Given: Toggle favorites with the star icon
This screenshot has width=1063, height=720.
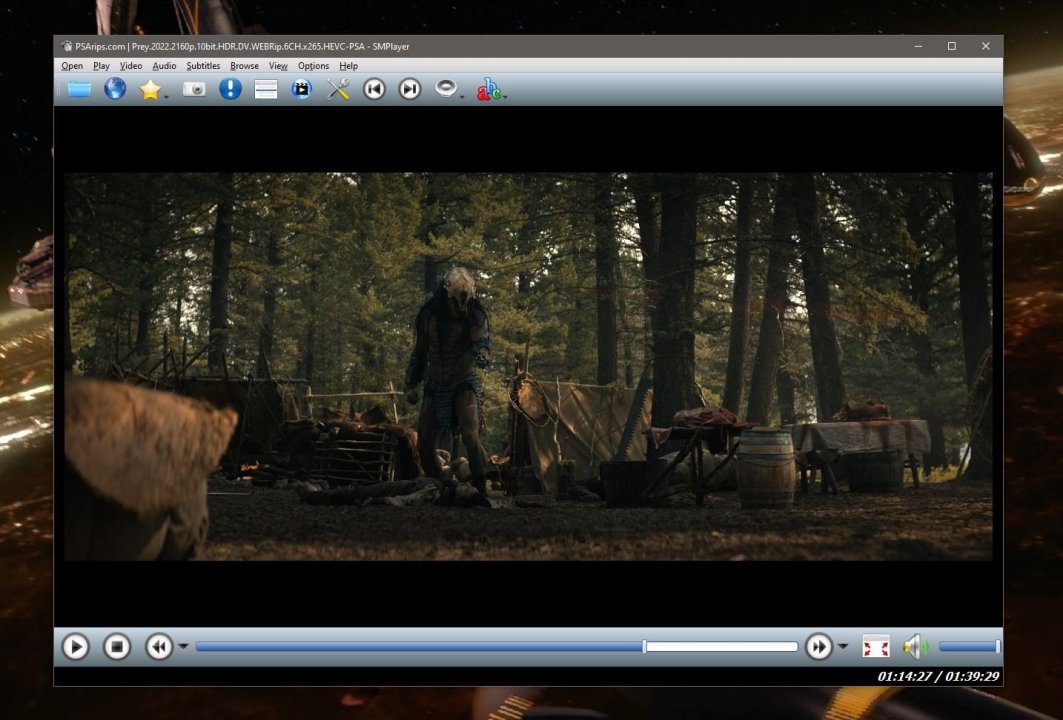Looking at the screenshot, I should (150, 89).
